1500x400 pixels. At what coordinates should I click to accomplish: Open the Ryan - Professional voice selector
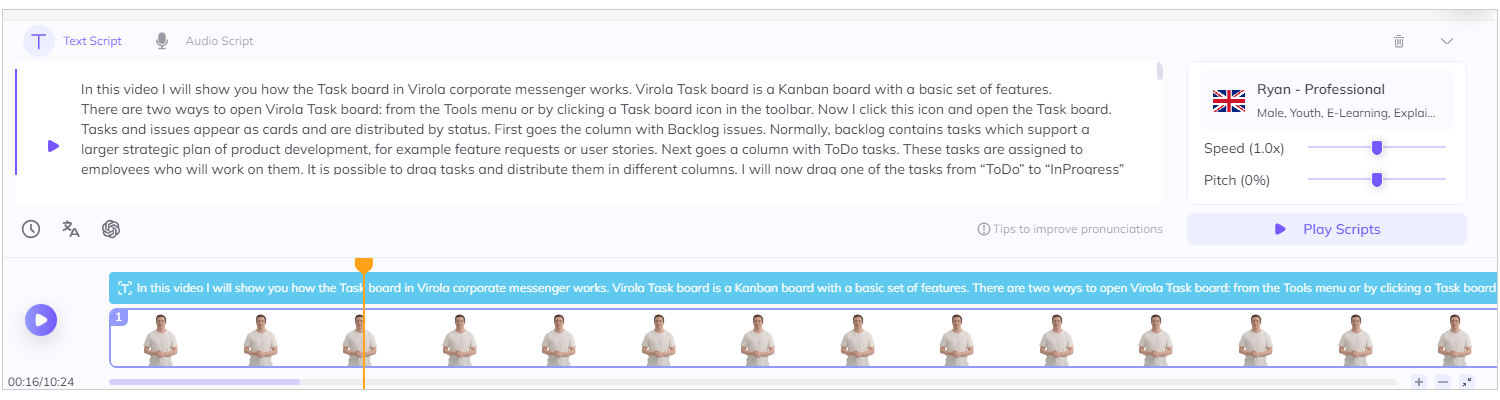[1326, 100]
